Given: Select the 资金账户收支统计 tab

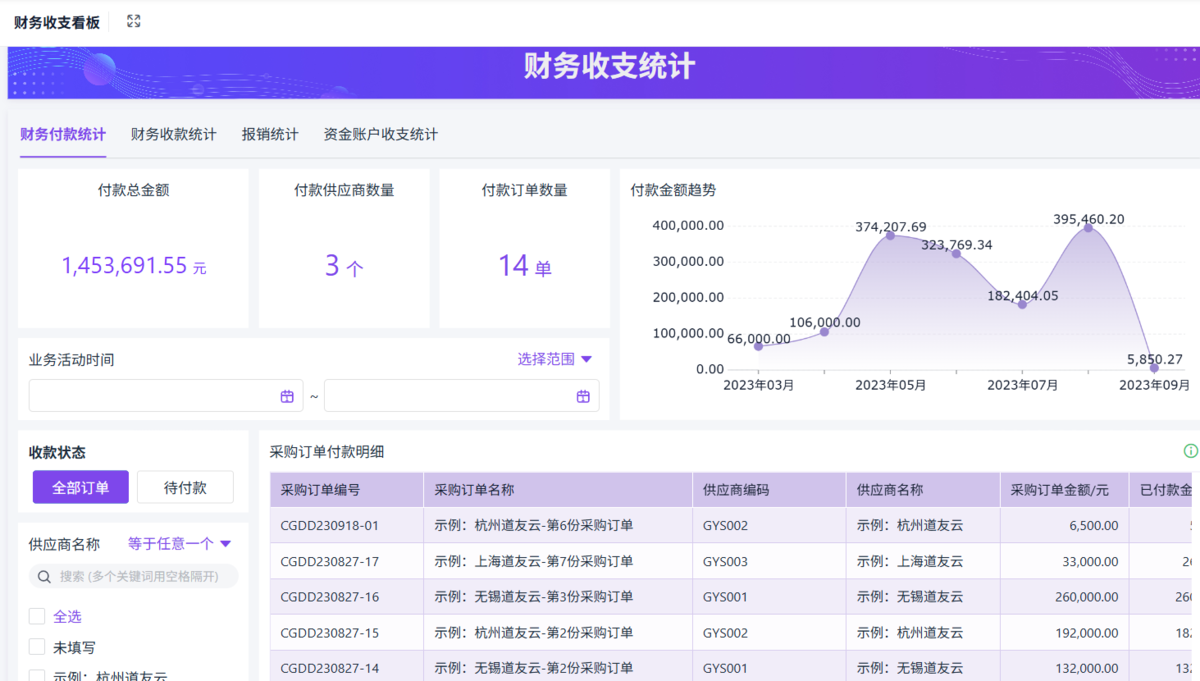Looking at the screenshot, I should (380, 134).
